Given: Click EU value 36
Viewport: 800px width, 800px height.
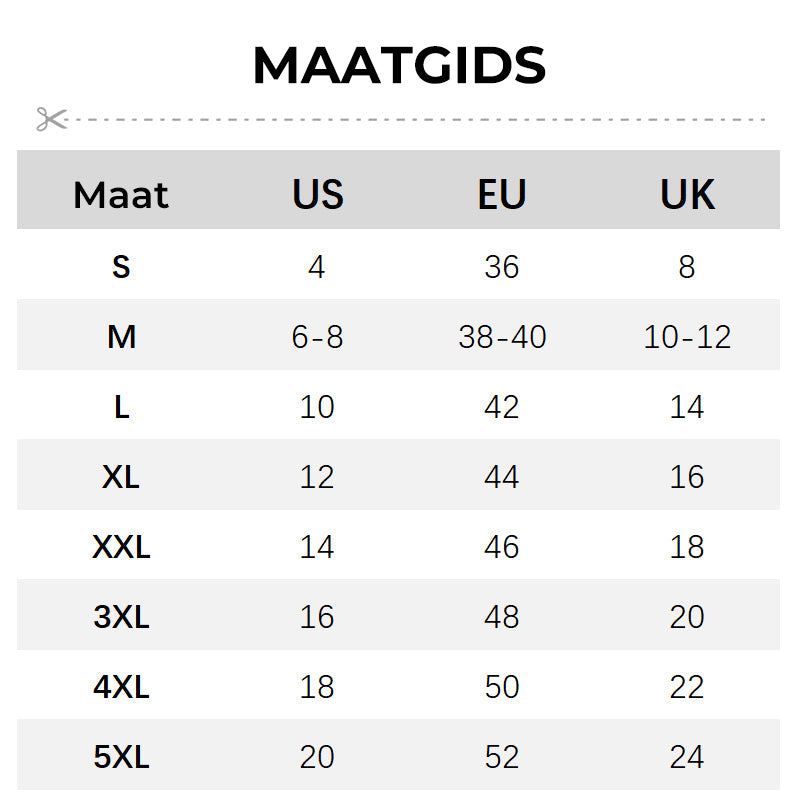Looking at the screenshot, I should [x=502, y=266].
